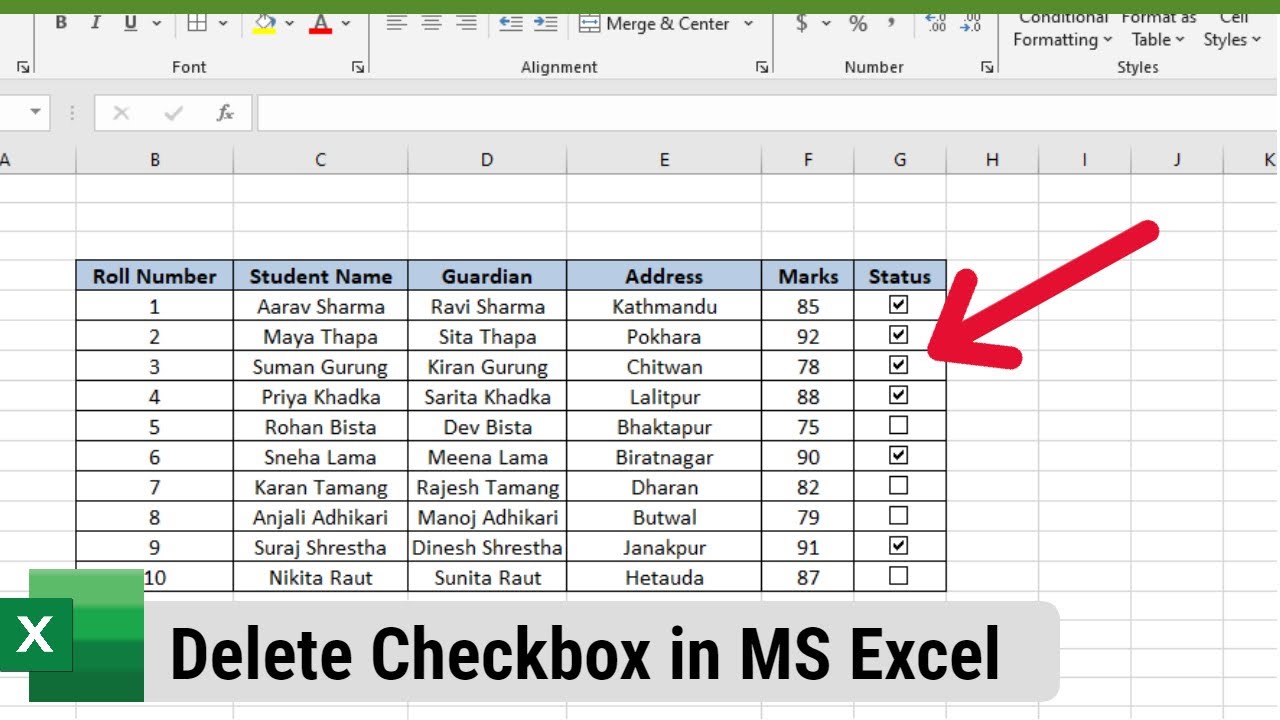Open Conditional Formatting menu
The image size is (1280, 720).
[1062, 30]
